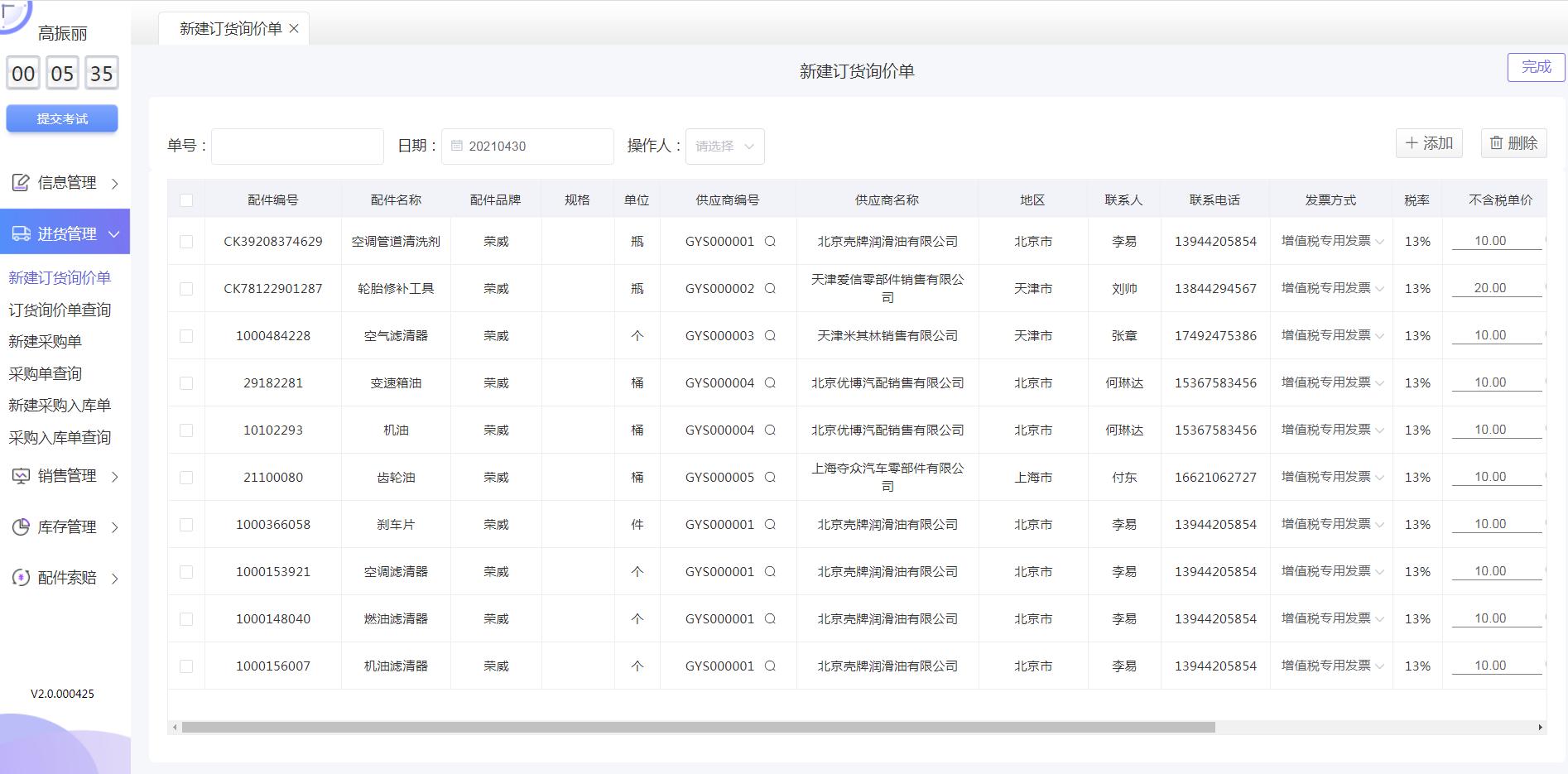Tick the checkbox for part 21100080
The height and width of the screenshot is (774, 1568).
coord(186,478)
